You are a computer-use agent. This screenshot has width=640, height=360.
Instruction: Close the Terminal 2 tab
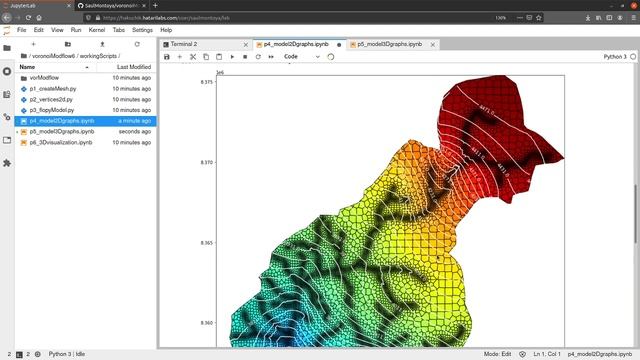pyautogui.click(x=246, y=44)
